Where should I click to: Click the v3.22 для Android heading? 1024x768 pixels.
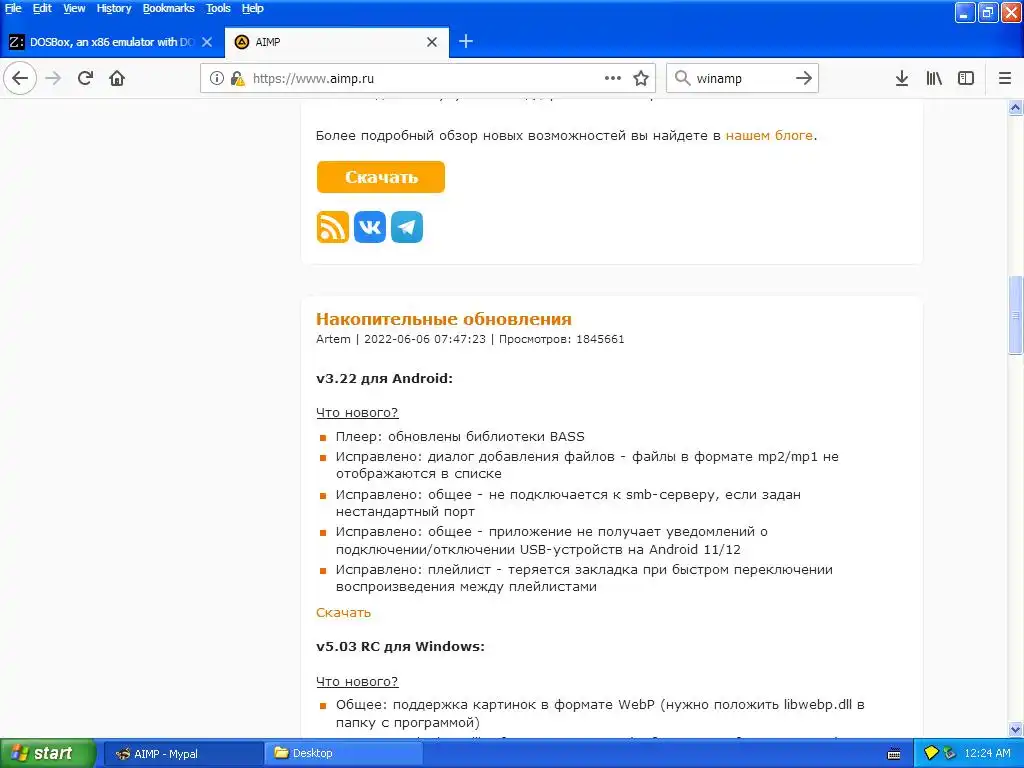pos(384,379)
